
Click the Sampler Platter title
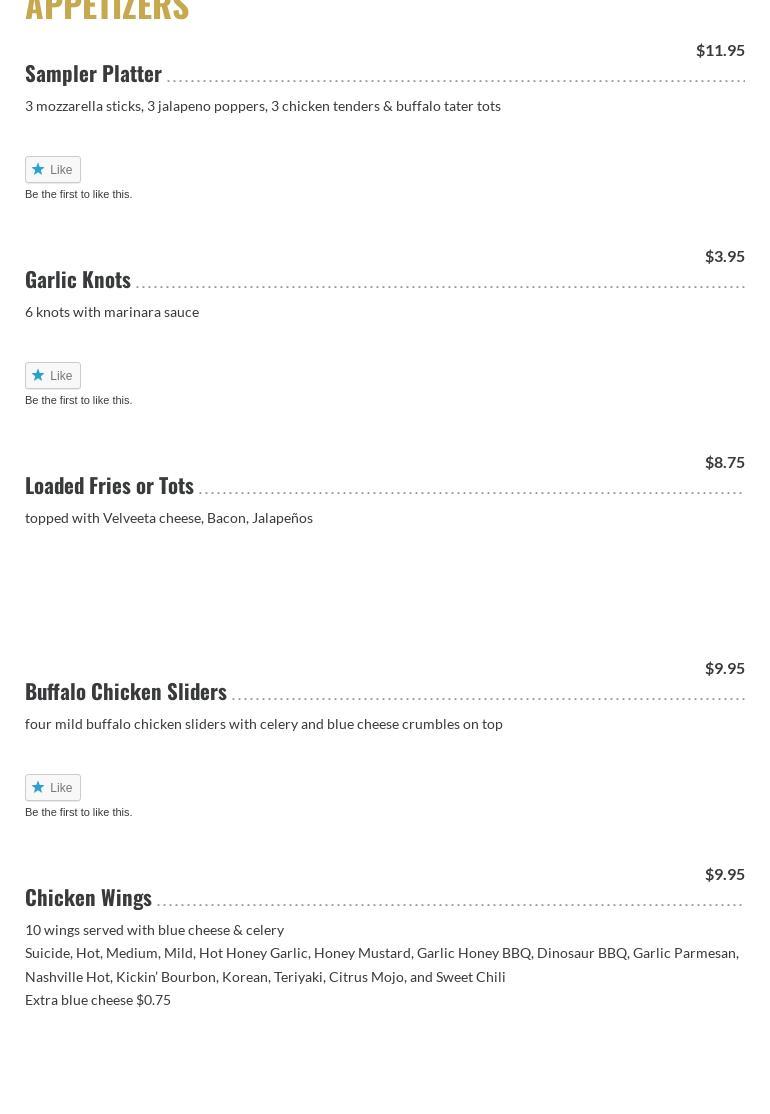click(93, 74)
